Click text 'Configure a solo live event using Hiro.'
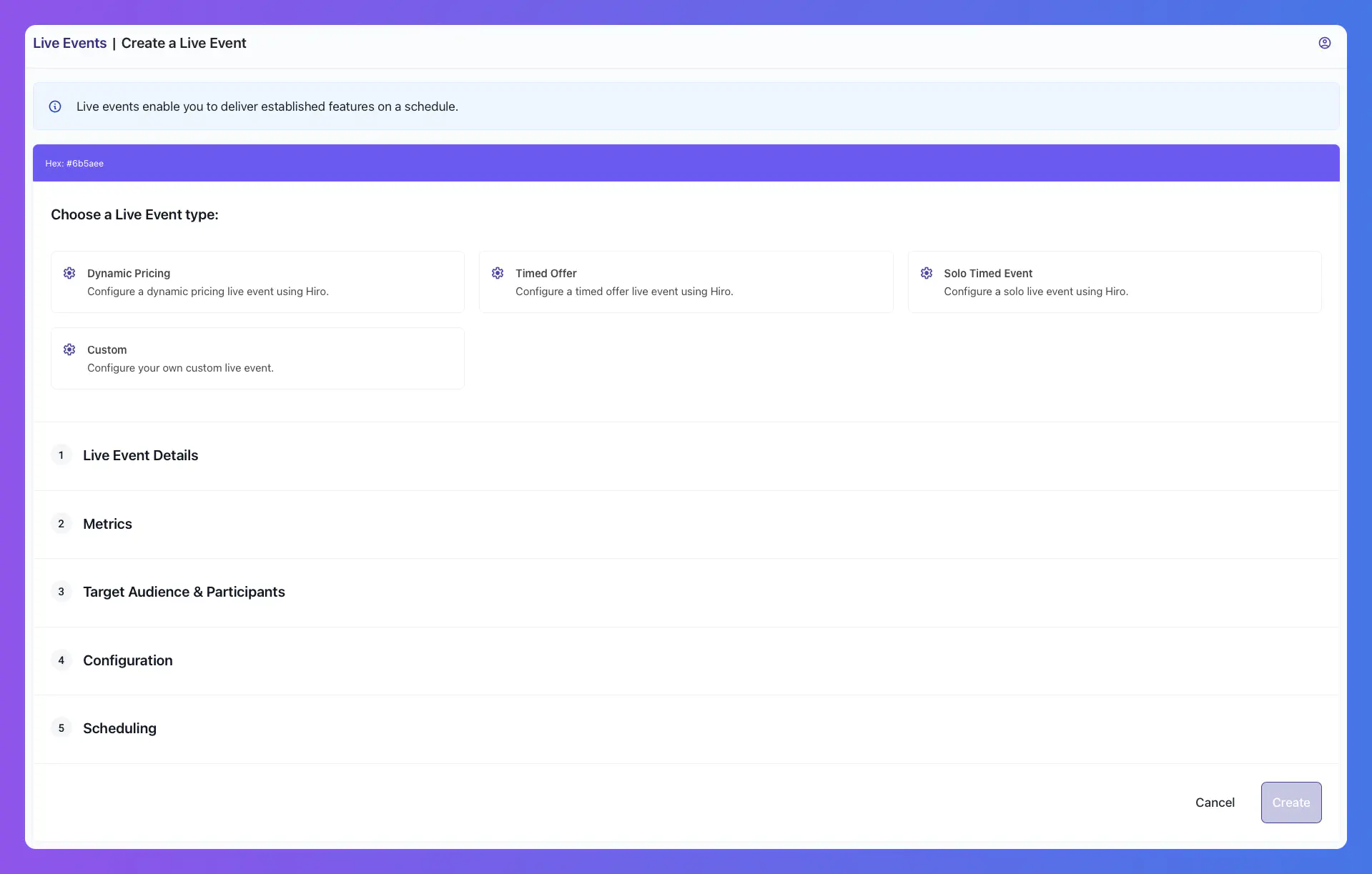1372x874 pixels. [1036, 292]
